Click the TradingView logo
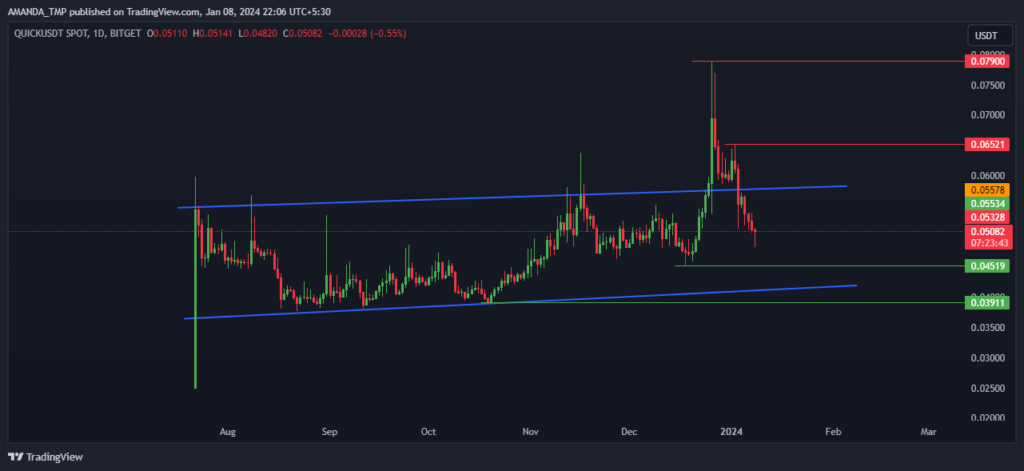The image size is (1024, 471). (x=45, y=457)
